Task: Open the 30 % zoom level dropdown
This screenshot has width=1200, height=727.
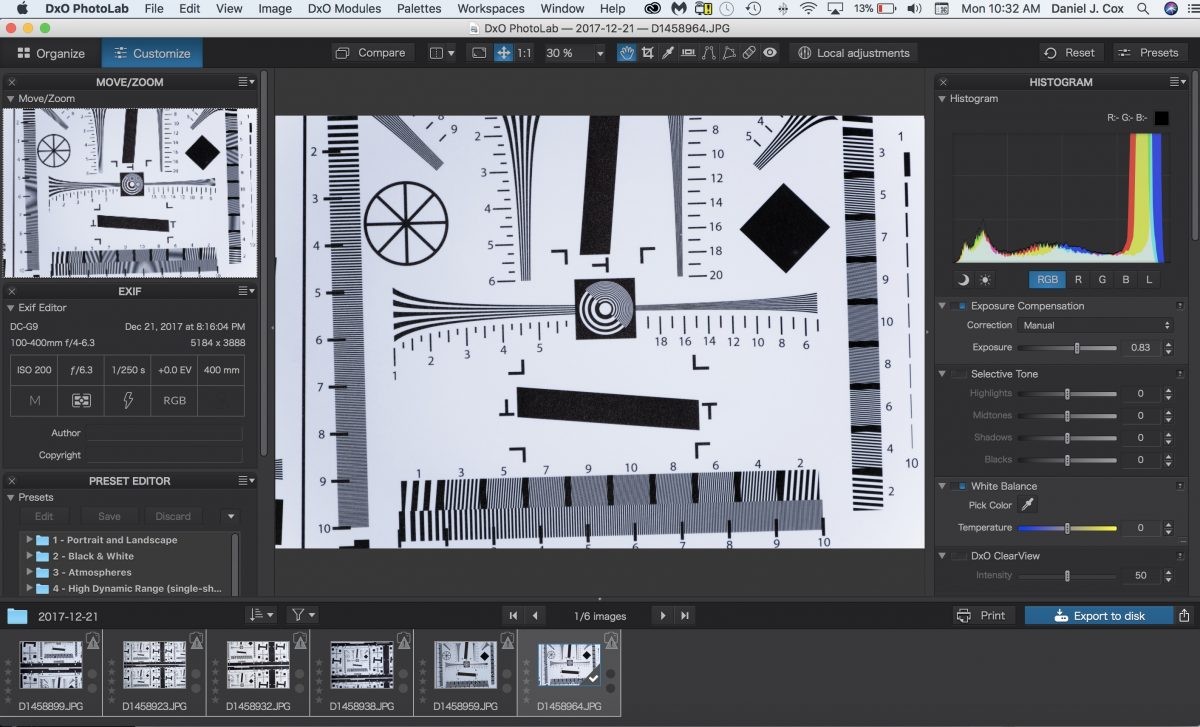Action: [x=575, y=53]
